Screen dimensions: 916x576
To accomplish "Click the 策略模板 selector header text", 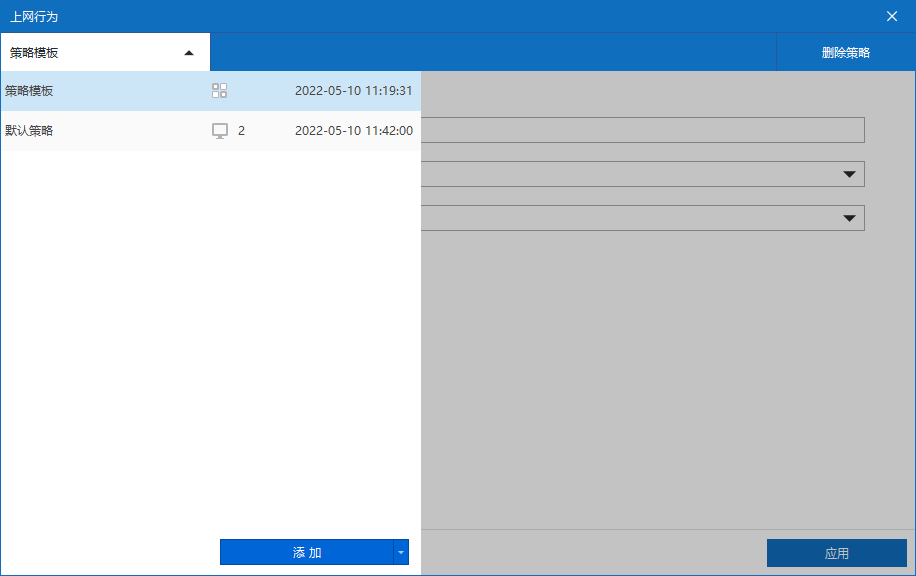I will [34, 53].
